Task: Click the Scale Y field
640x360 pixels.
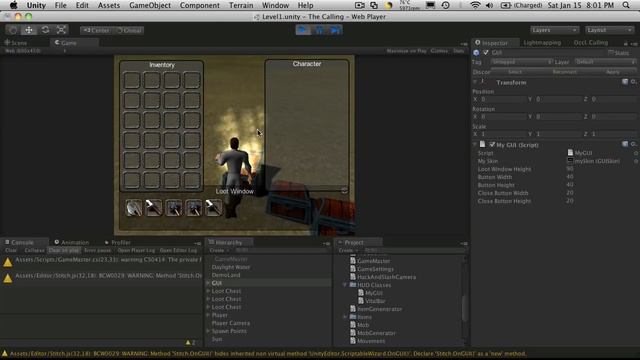Action: [x=558, y=134]
